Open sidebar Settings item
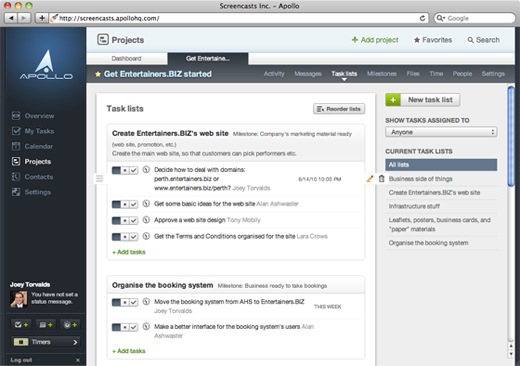Viewport: 520px width, 366px height. point(31,192)
